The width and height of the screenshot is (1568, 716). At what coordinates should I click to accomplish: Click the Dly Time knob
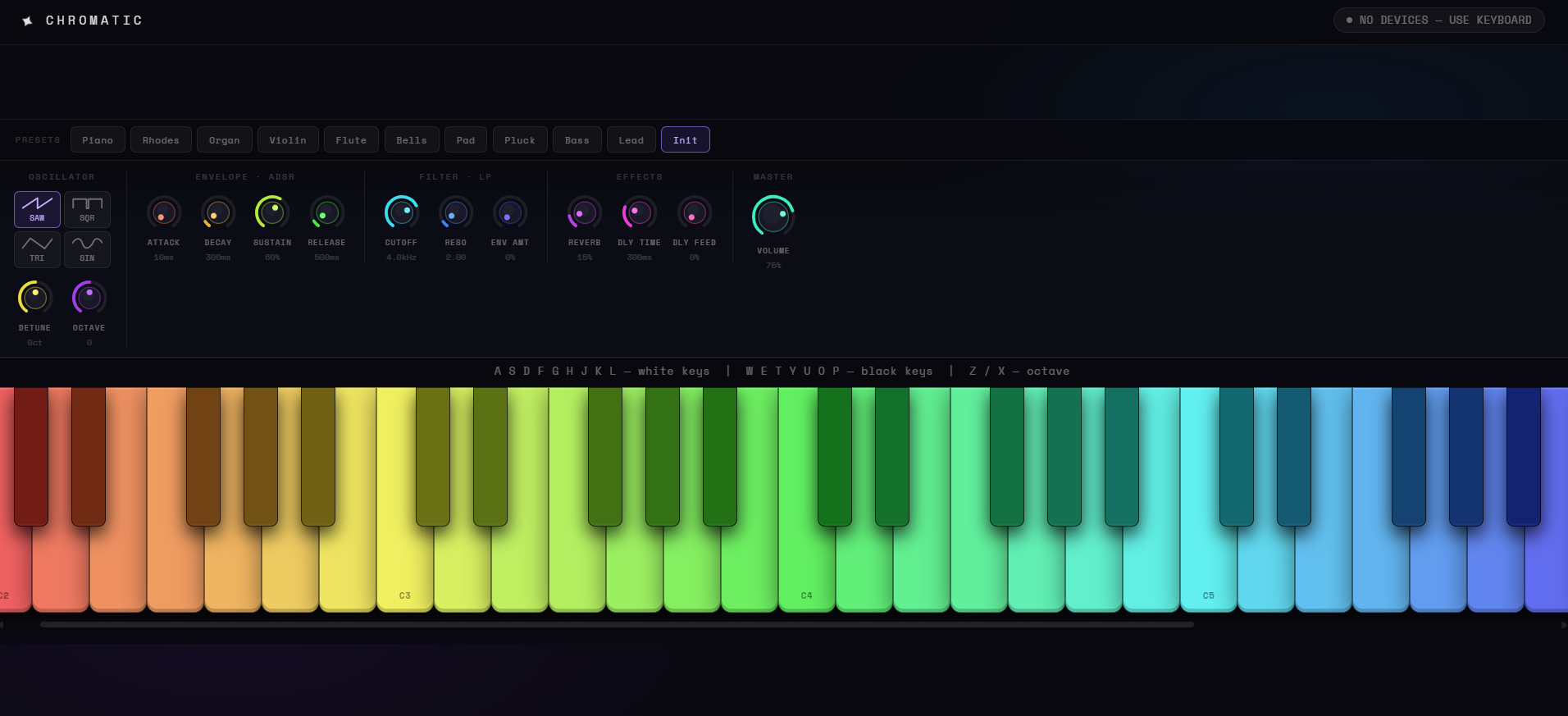(x=640, y=213)
